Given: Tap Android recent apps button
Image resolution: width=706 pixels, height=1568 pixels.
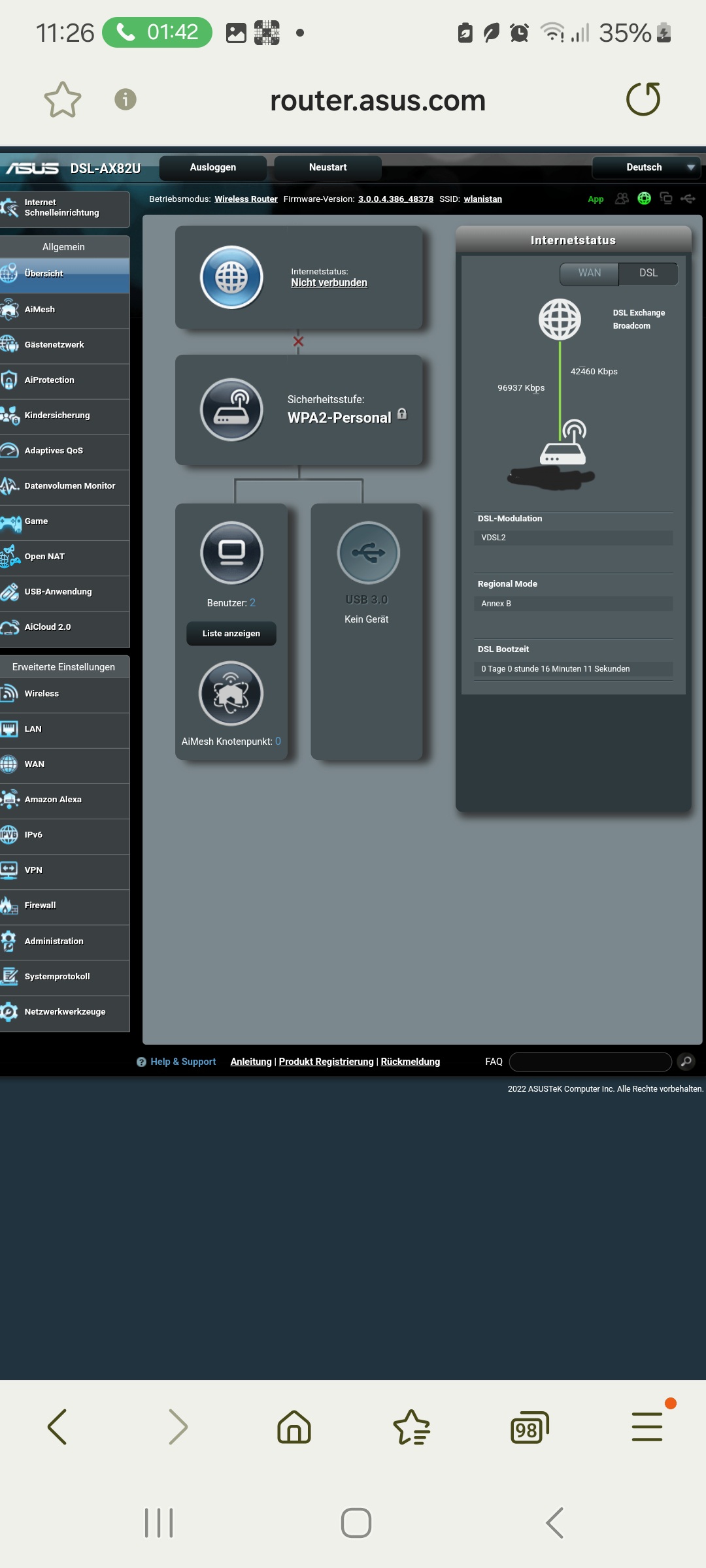Looking at the screenshot, I should coord(159,1523).
